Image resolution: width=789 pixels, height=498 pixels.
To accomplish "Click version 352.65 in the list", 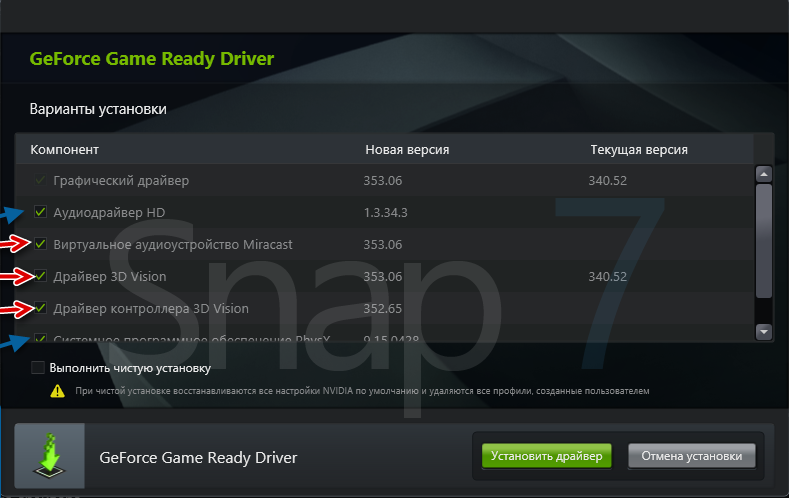I will 382,308.
